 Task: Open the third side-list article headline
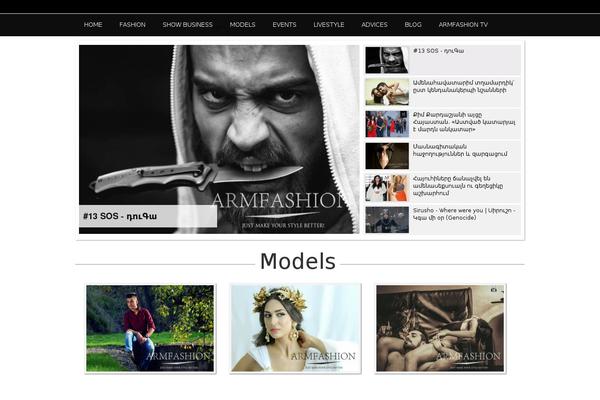pos(464,122)
